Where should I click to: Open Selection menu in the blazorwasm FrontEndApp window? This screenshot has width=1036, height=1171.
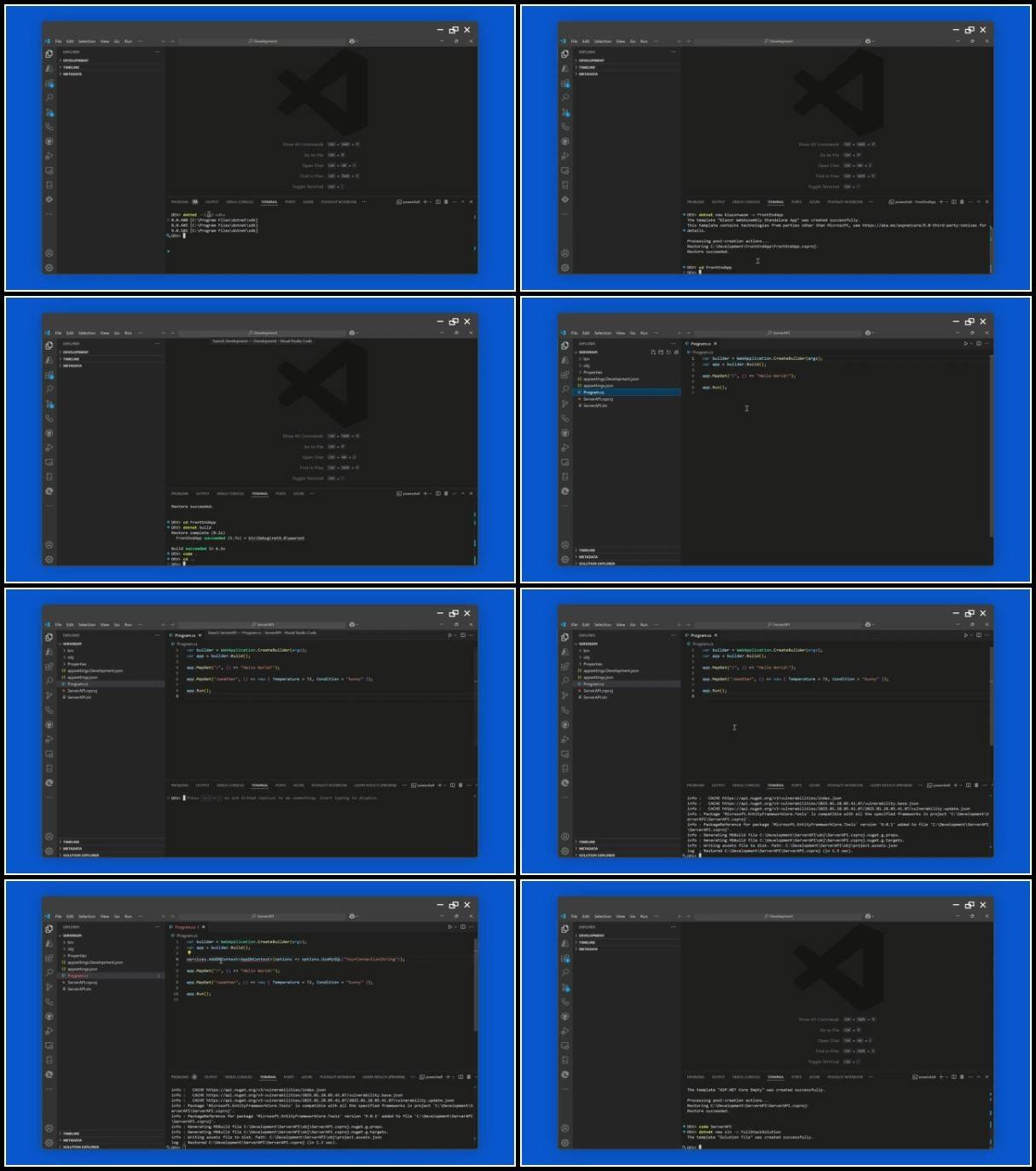click(603, 41)
